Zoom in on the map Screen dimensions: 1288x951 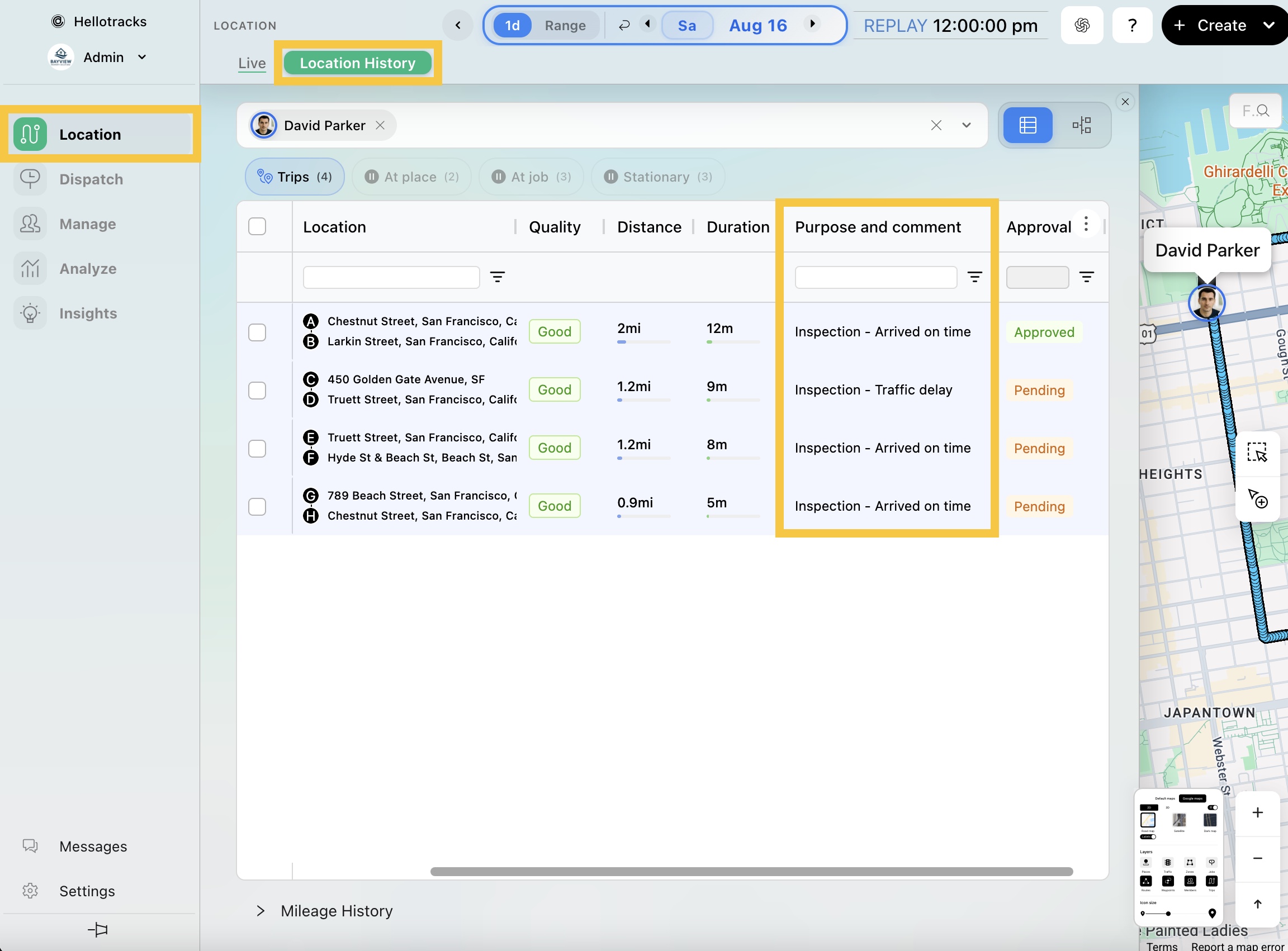tap(1257, 812)
